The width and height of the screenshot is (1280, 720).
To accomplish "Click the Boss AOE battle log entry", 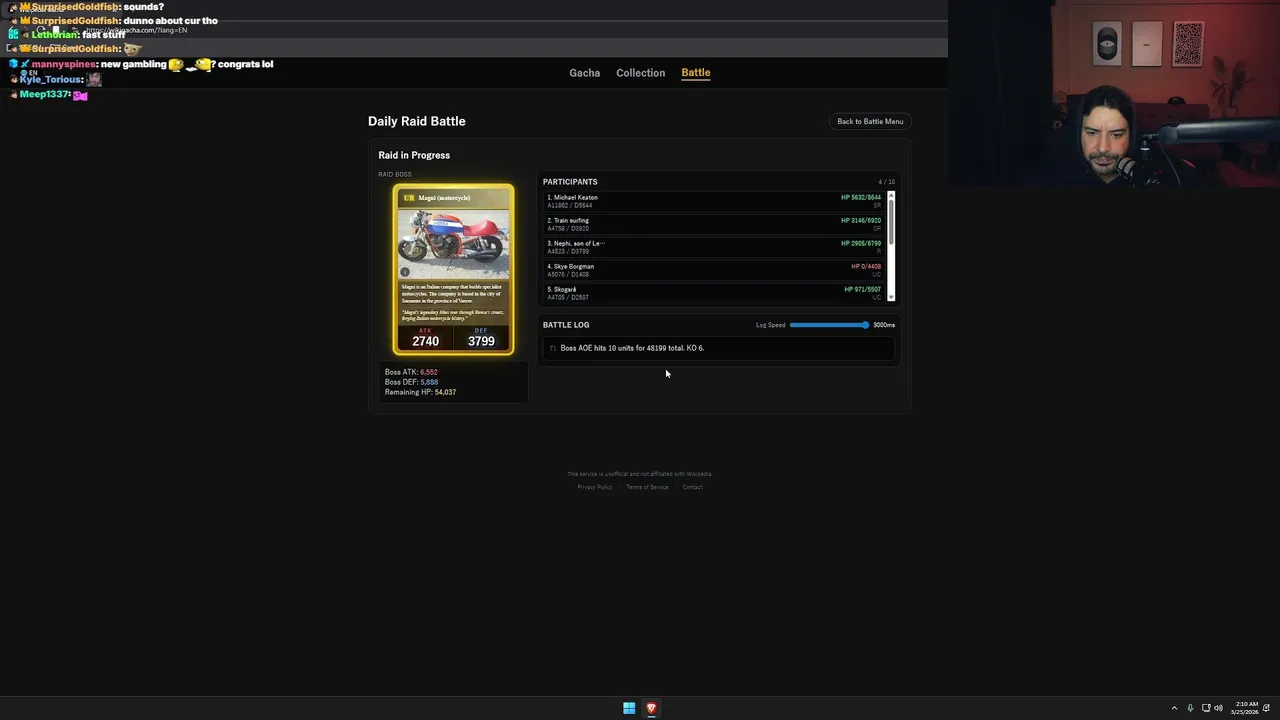I will tap(719, 348).
